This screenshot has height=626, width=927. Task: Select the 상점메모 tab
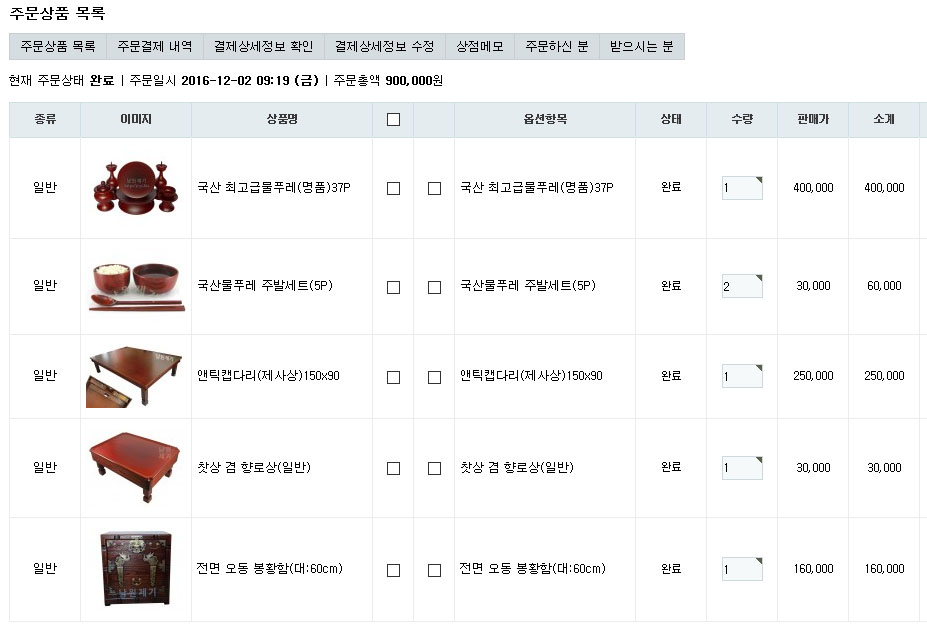click(x=479, y=47)
